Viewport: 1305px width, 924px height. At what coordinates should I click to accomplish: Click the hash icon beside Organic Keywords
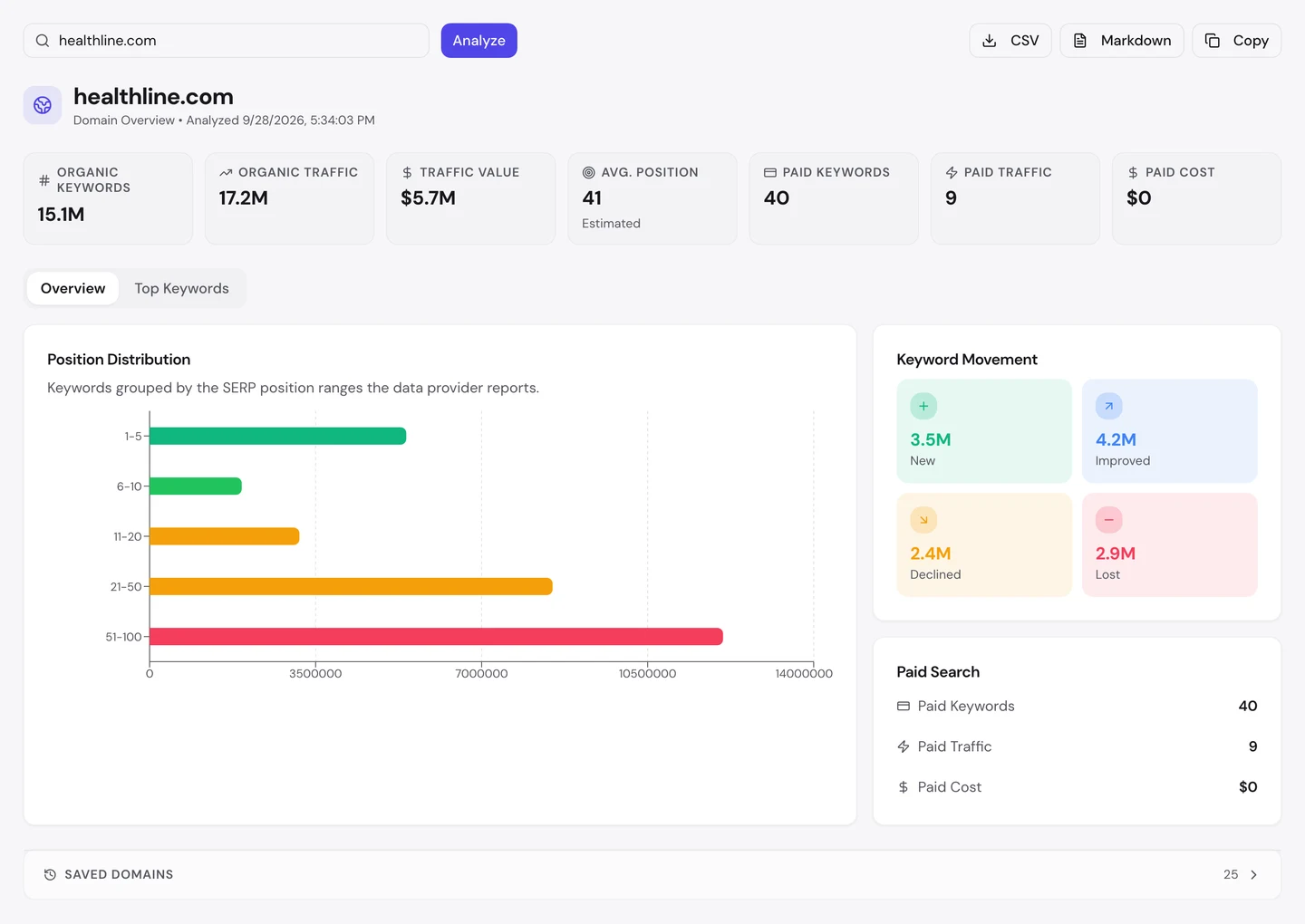click(x=44, y=180)
